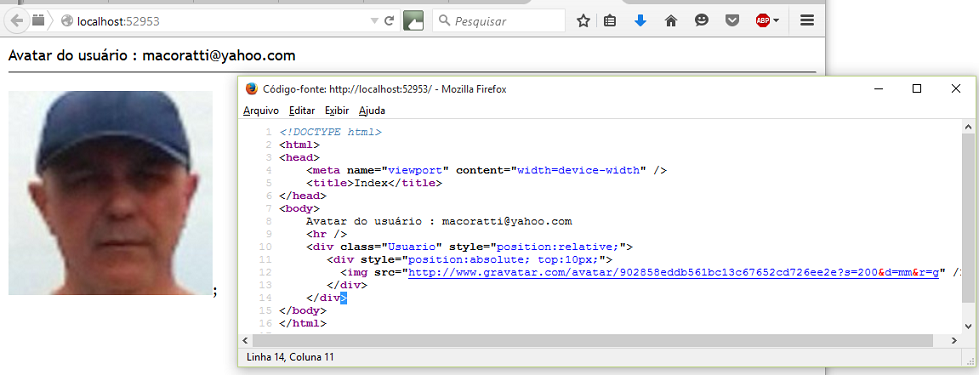
Task: Show bookmarks list icon
Action: (x=610, y=21)
